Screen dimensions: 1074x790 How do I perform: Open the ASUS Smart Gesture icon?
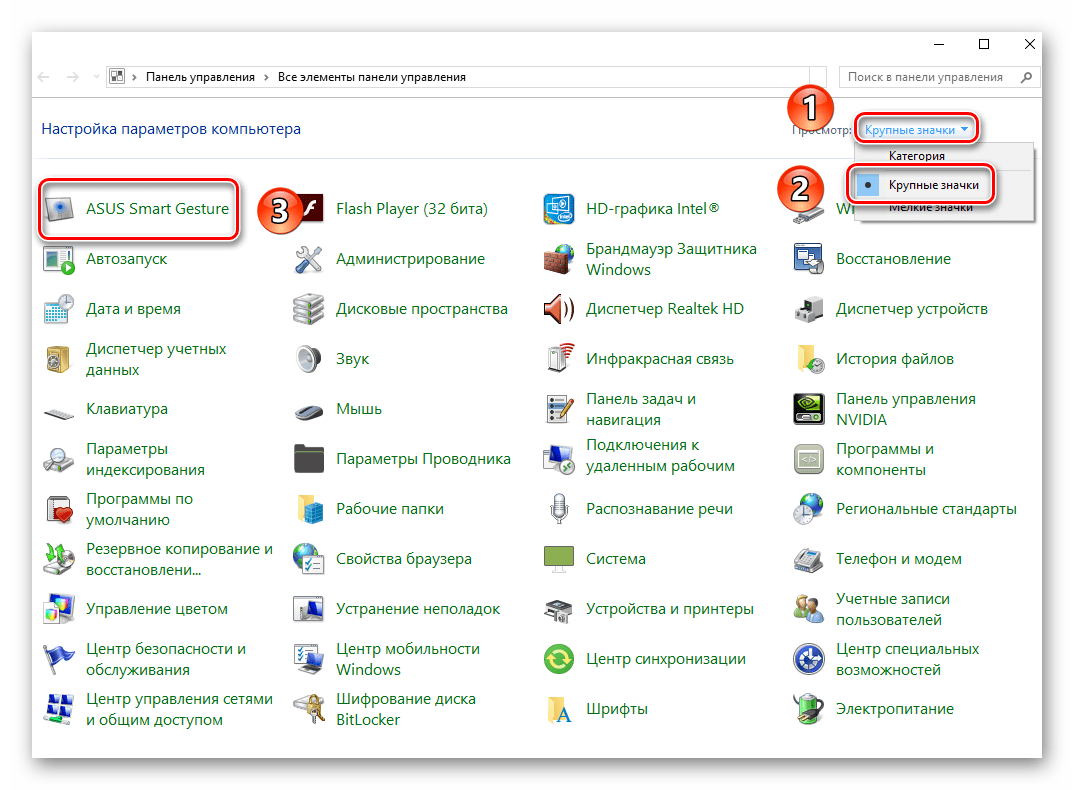(59, 209)
